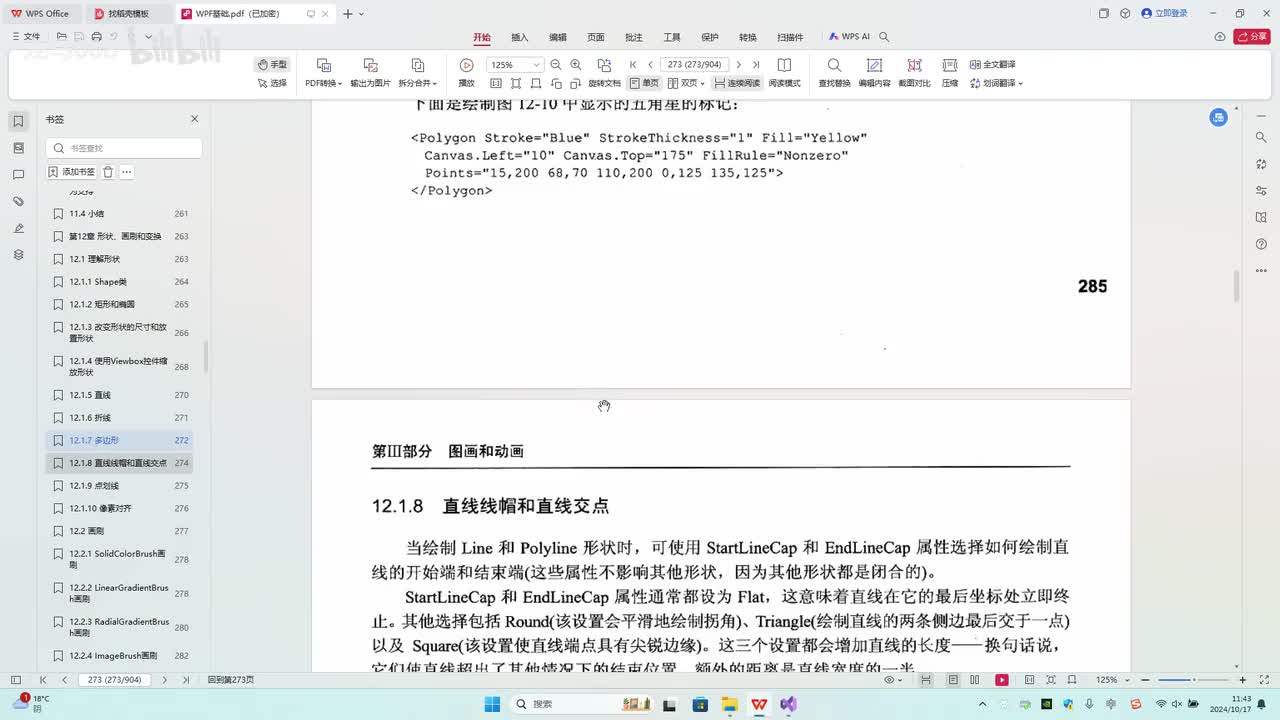Click 回到第273页 status bar text
Screen dimensions: 1280x720
pos(231,680)
